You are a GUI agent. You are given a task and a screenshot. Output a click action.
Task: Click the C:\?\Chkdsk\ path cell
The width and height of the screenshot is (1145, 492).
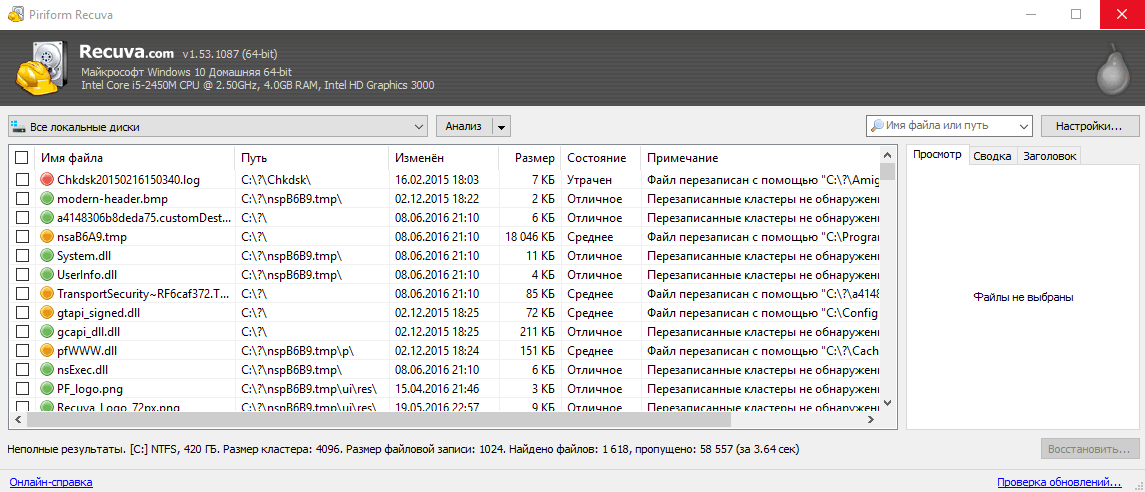pos(277,180)
